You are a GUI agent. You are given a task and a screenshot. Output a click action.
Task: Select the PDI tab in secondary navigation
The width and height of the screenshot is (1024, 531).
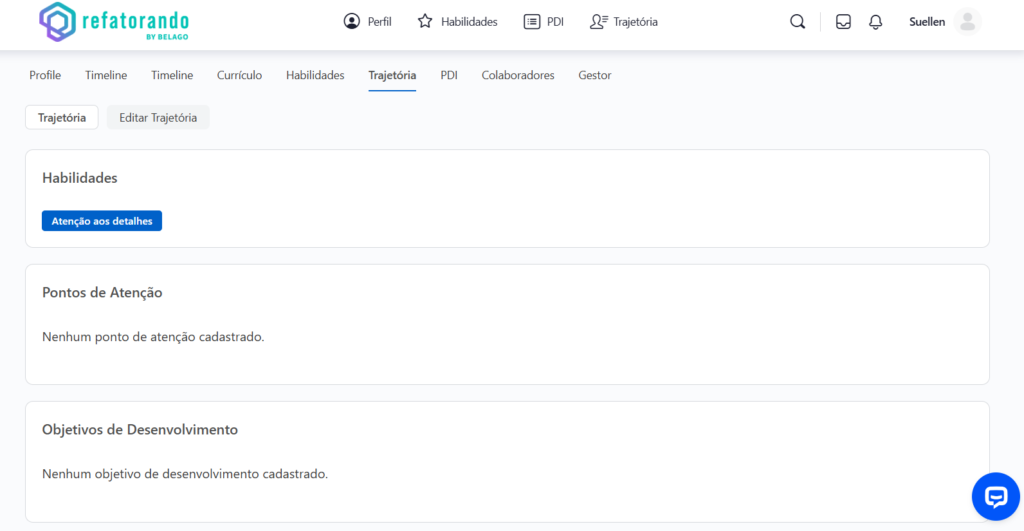(449, 75)
